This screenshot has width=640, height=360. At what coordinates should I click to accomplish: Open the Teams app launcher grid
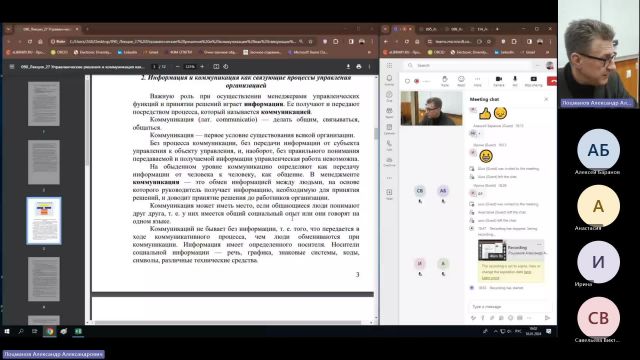click(x=389, y=65)
